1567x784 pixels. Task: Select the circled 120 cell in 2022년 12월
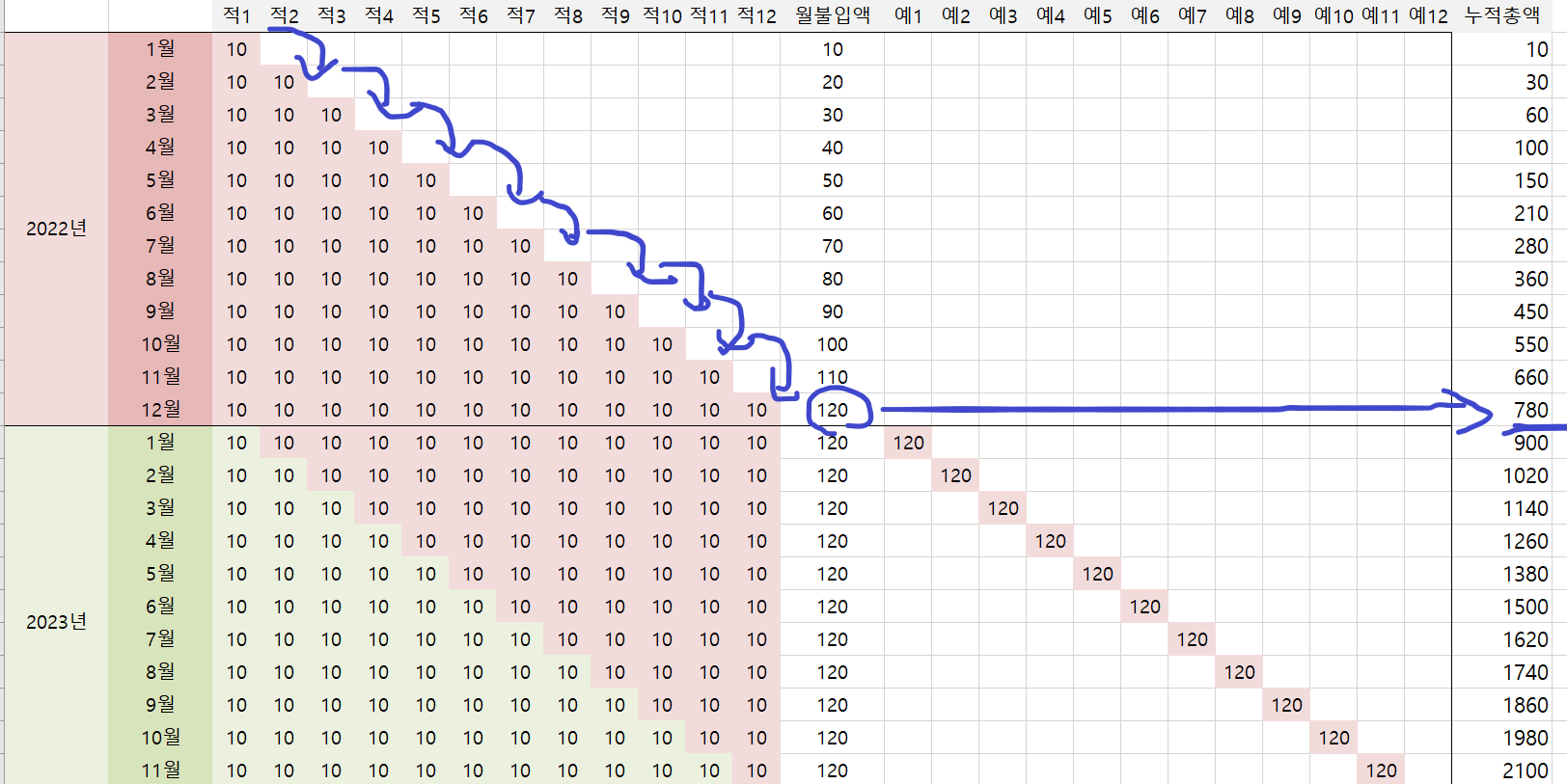click(832, 410)
